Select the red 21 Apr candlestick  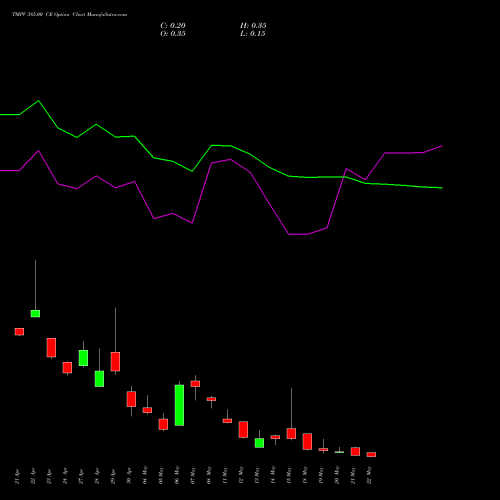[19, 332]
